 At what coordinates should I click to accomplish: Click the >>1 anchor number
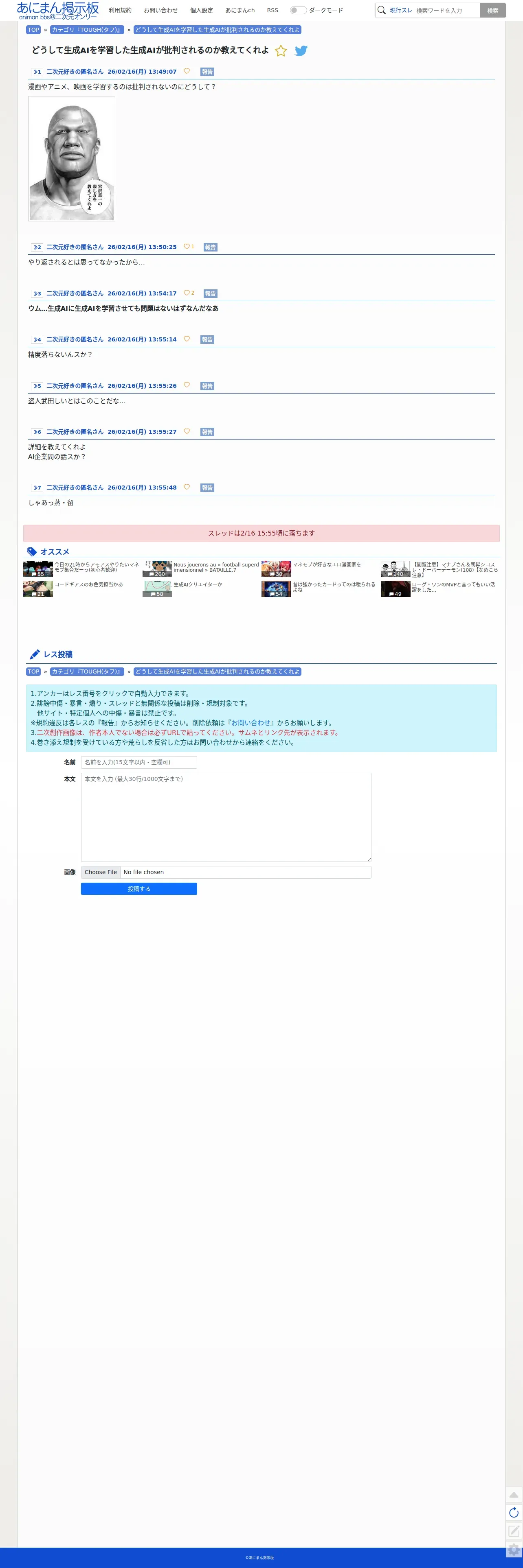[x=37, y=72]
